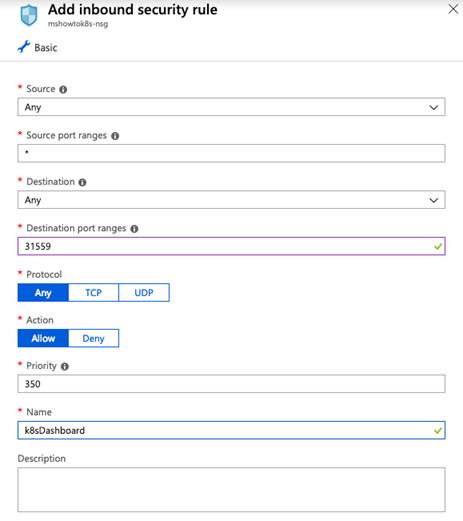Click the network security group shield icon
The height and width of the screenshot is (521, 463).
click(x=29, y=15)
